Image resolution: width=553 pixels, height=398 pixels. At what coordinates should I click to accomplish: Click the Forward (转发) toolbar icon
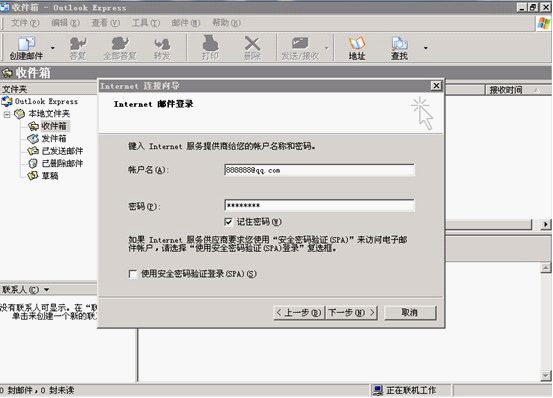coord(162,48)
